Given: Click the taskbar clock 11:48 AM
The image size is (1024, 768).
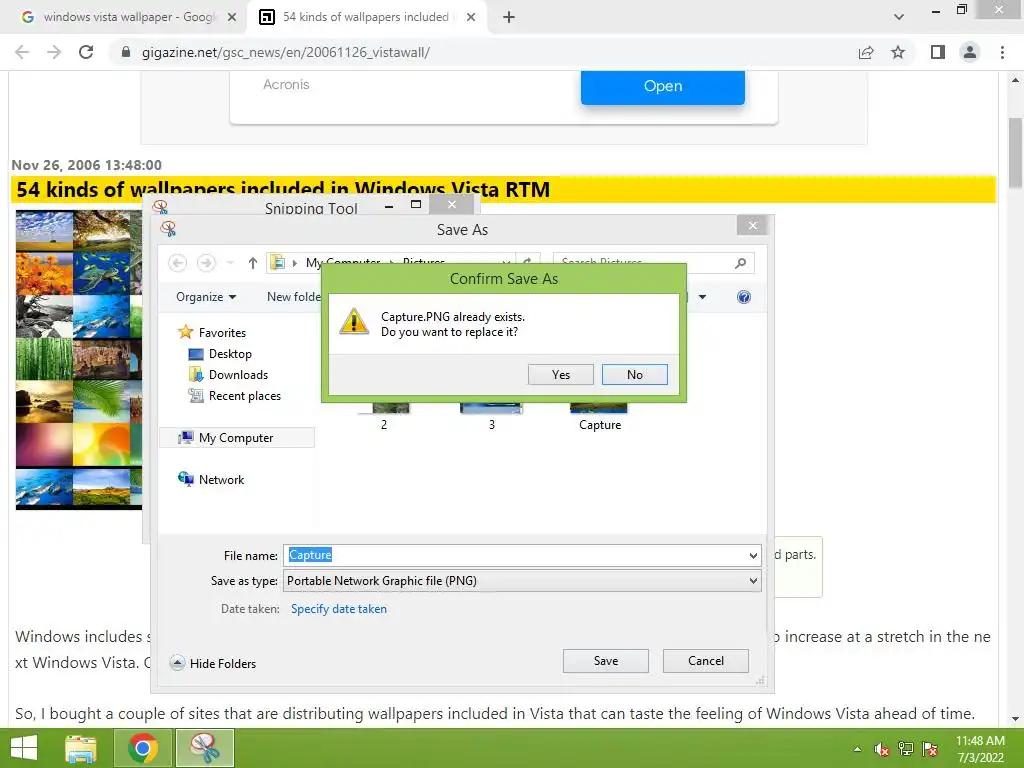Looking at the screenshot, I should pos(980,749).
